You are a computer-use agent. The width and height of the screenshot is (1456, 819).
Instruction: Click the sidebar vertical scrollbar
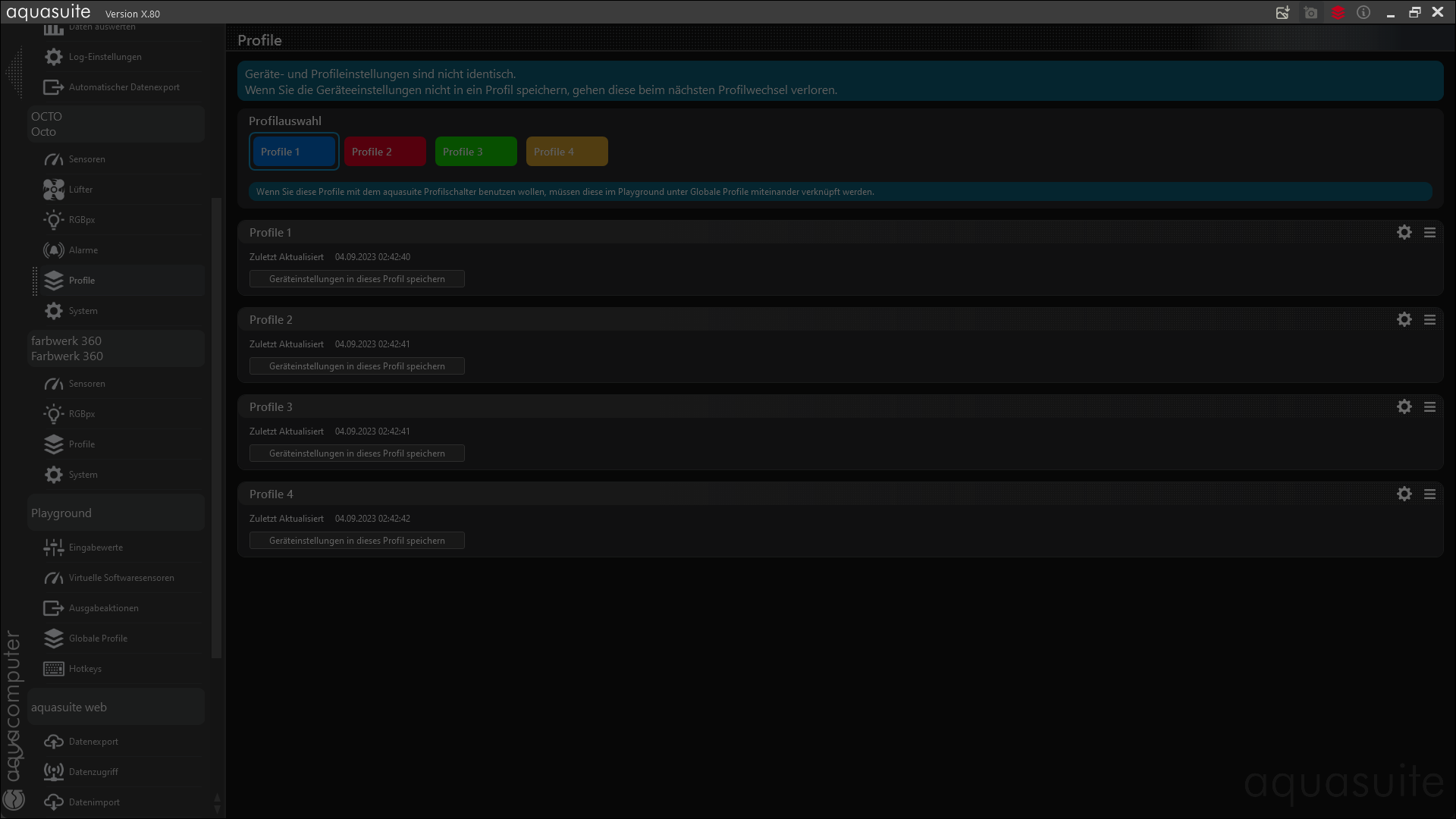[216, 425]
